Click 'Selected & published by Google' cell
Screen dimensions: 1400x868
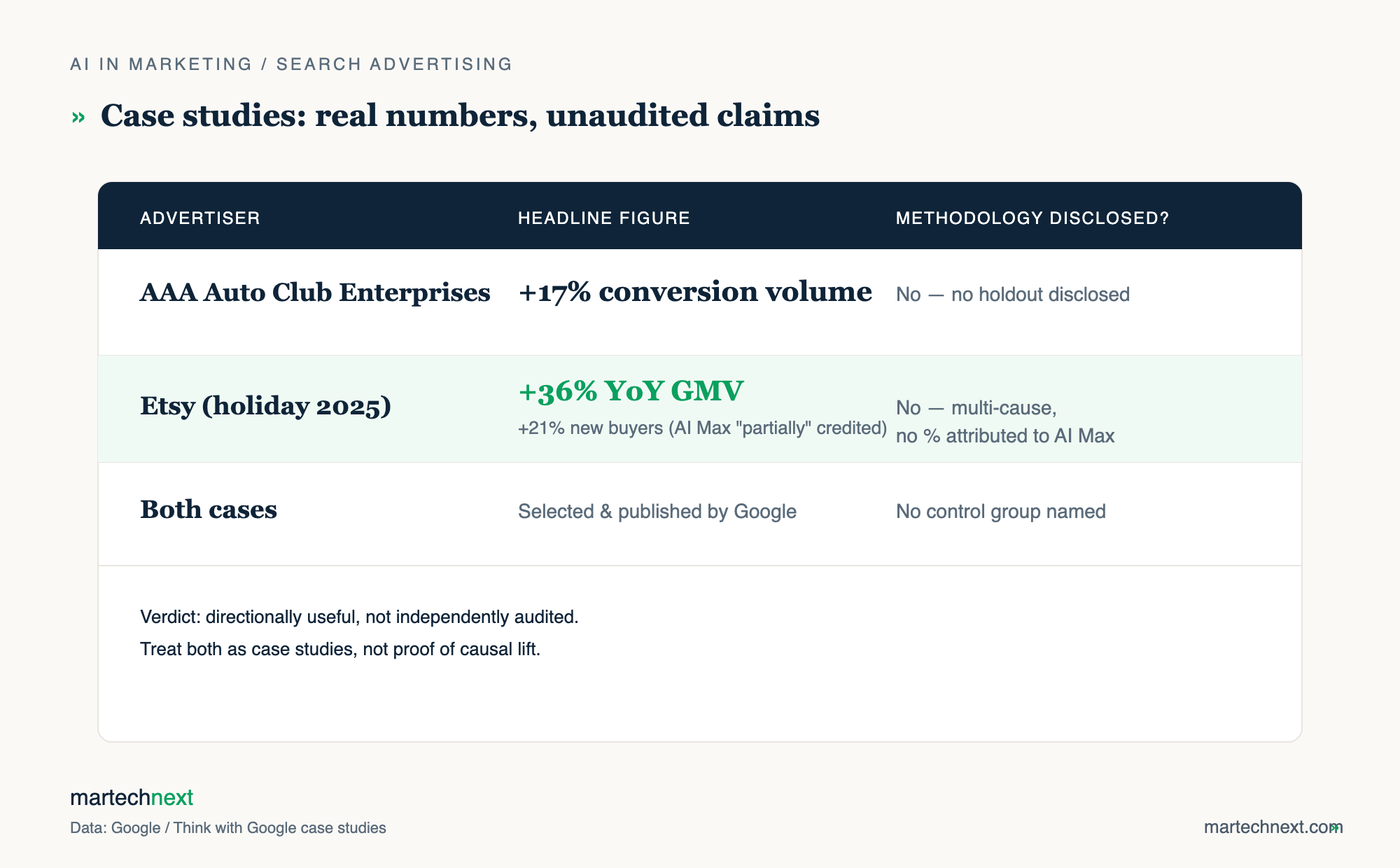click(657, 512)
